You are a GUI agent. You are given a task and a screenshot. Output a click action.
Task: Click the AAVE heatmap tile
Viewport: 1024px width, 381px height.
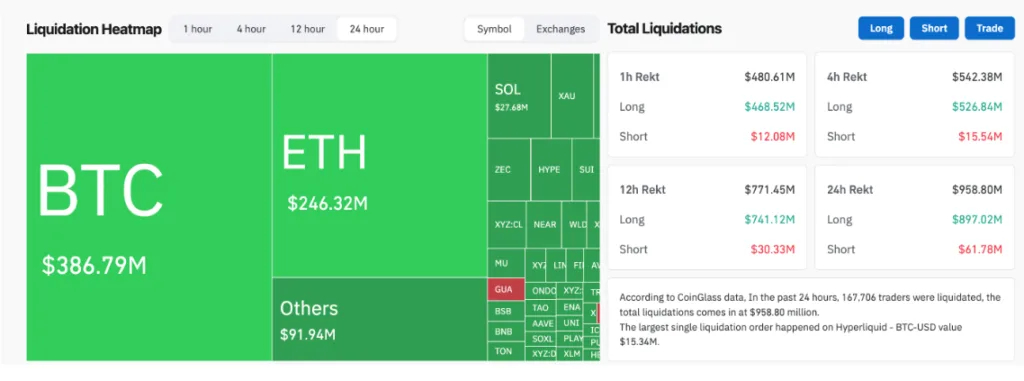click(541, 323)
